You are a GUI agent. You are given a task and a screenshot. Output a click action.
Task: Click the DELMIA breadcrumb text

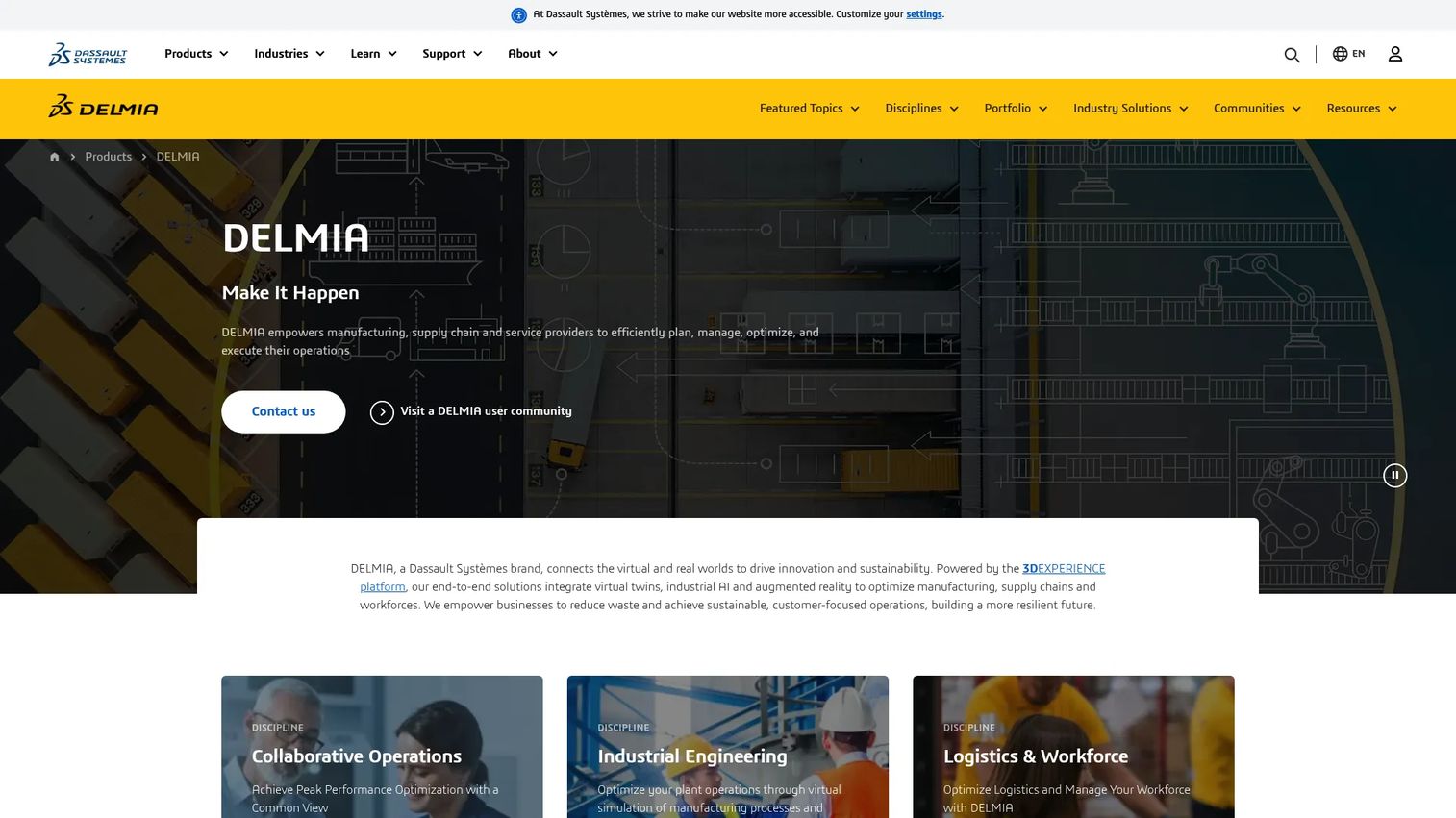coord(178,157)
